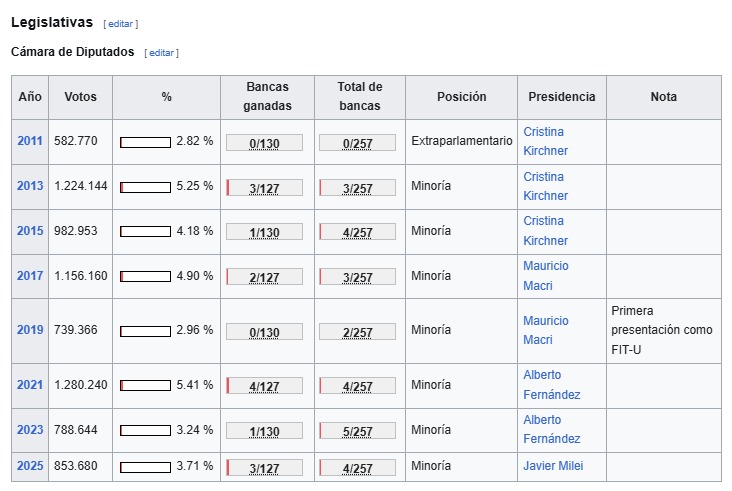Viewport: 732px width, 491px height.
Task: Click the 5.41 % vote percentage bar
Action: point(145,385)
